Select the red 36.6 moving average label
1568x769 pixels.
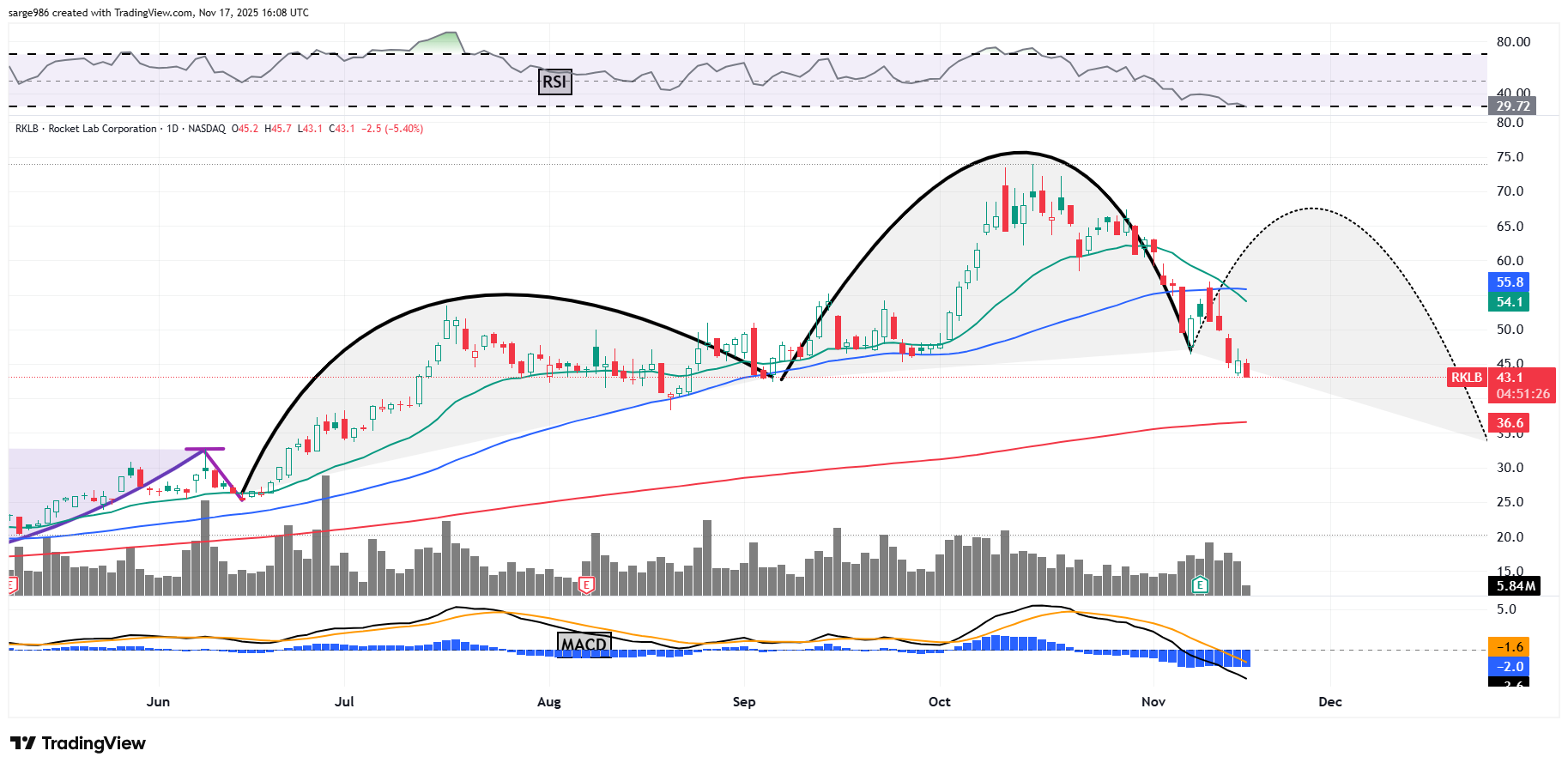[x=1510, y=423]
